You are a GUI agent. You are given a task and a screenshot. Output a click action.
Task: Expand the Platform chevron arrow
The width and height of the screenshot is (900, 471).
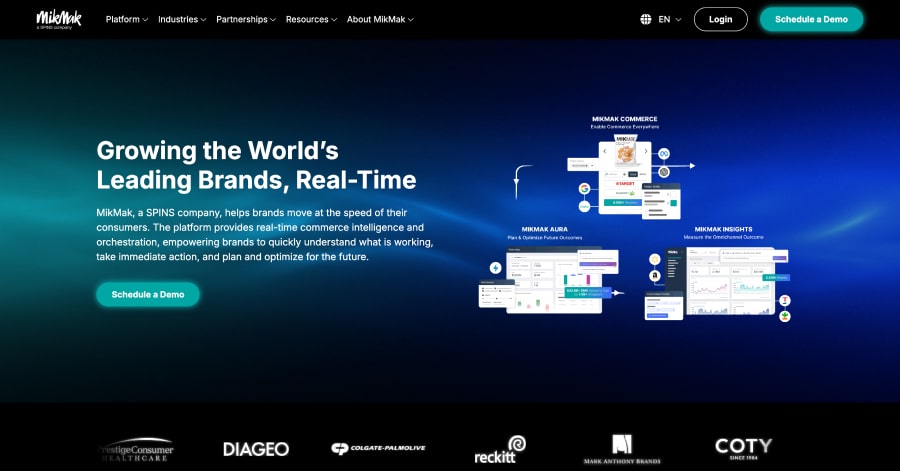(x=145, y=20)
